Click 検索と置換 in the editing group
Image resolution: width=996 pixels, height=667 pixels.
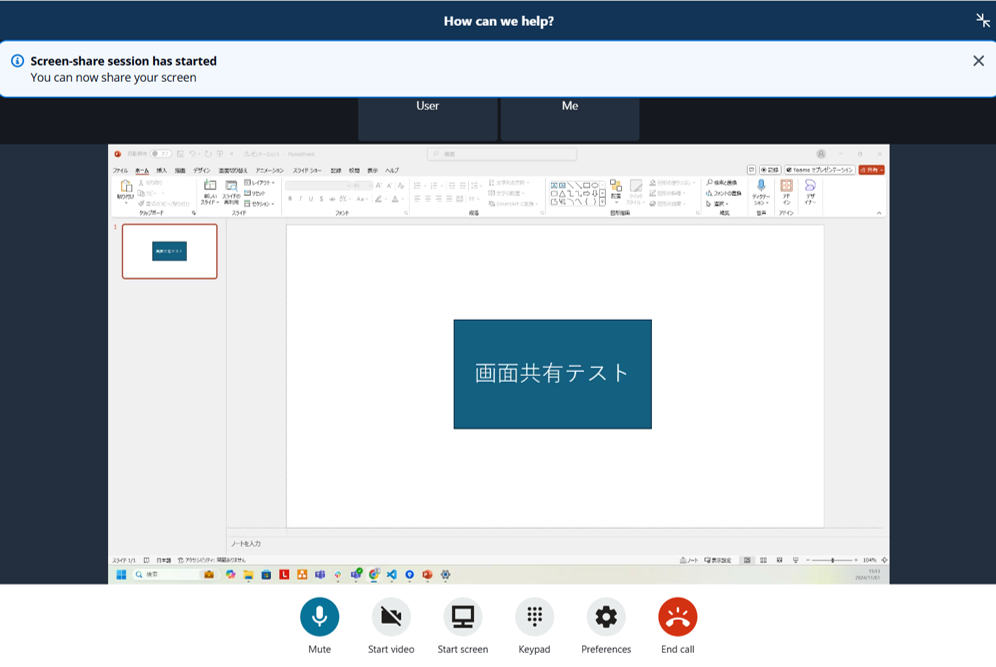tap(722, 183)
